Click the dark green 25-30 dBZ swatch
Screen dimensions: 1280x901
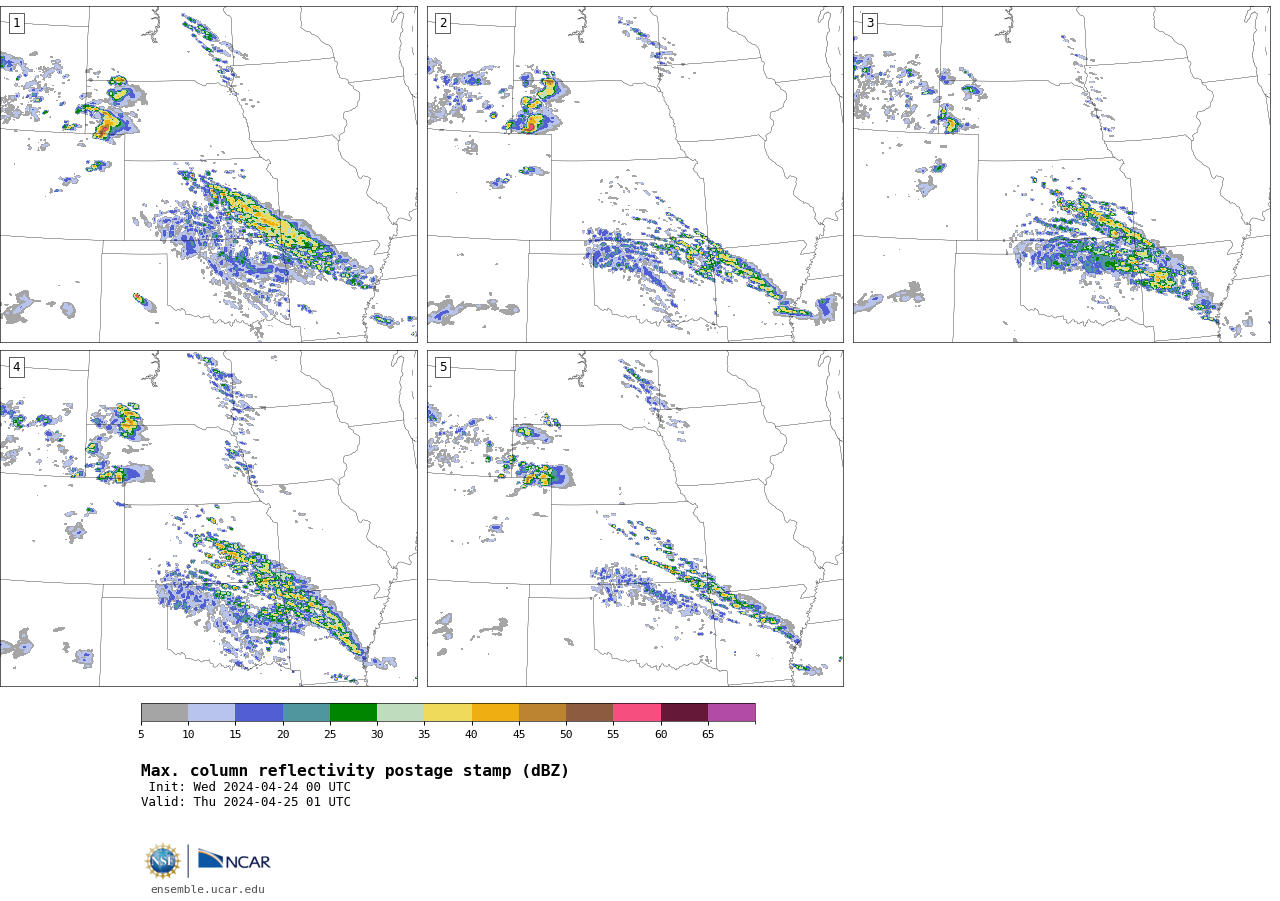(353, 713)
